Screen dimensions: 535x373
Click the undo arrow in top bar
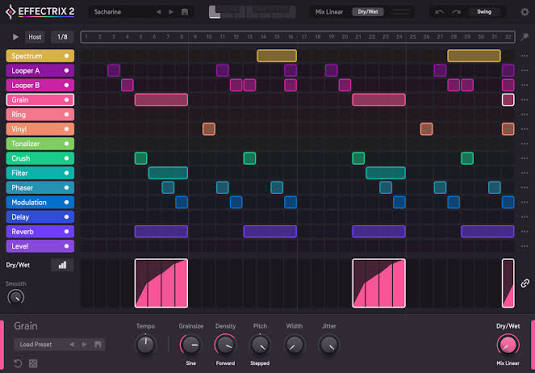point(439,12)
